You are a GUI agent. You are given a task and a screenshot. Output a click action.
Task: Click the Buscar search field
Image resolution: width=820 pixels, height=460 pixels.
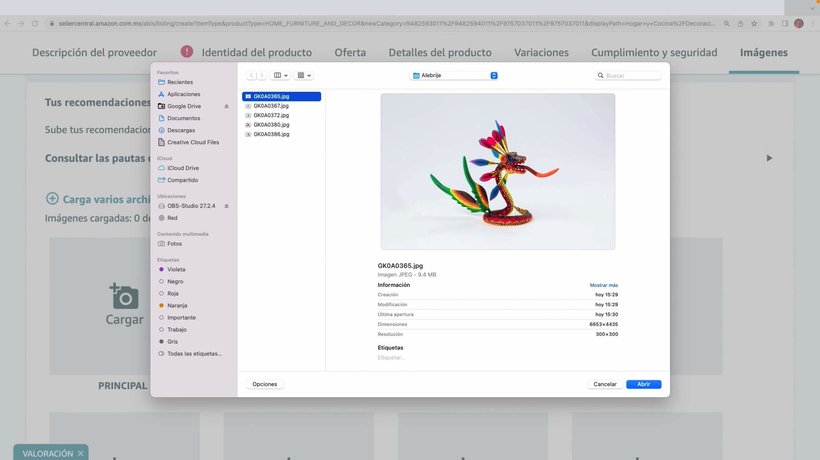[628, 75]
